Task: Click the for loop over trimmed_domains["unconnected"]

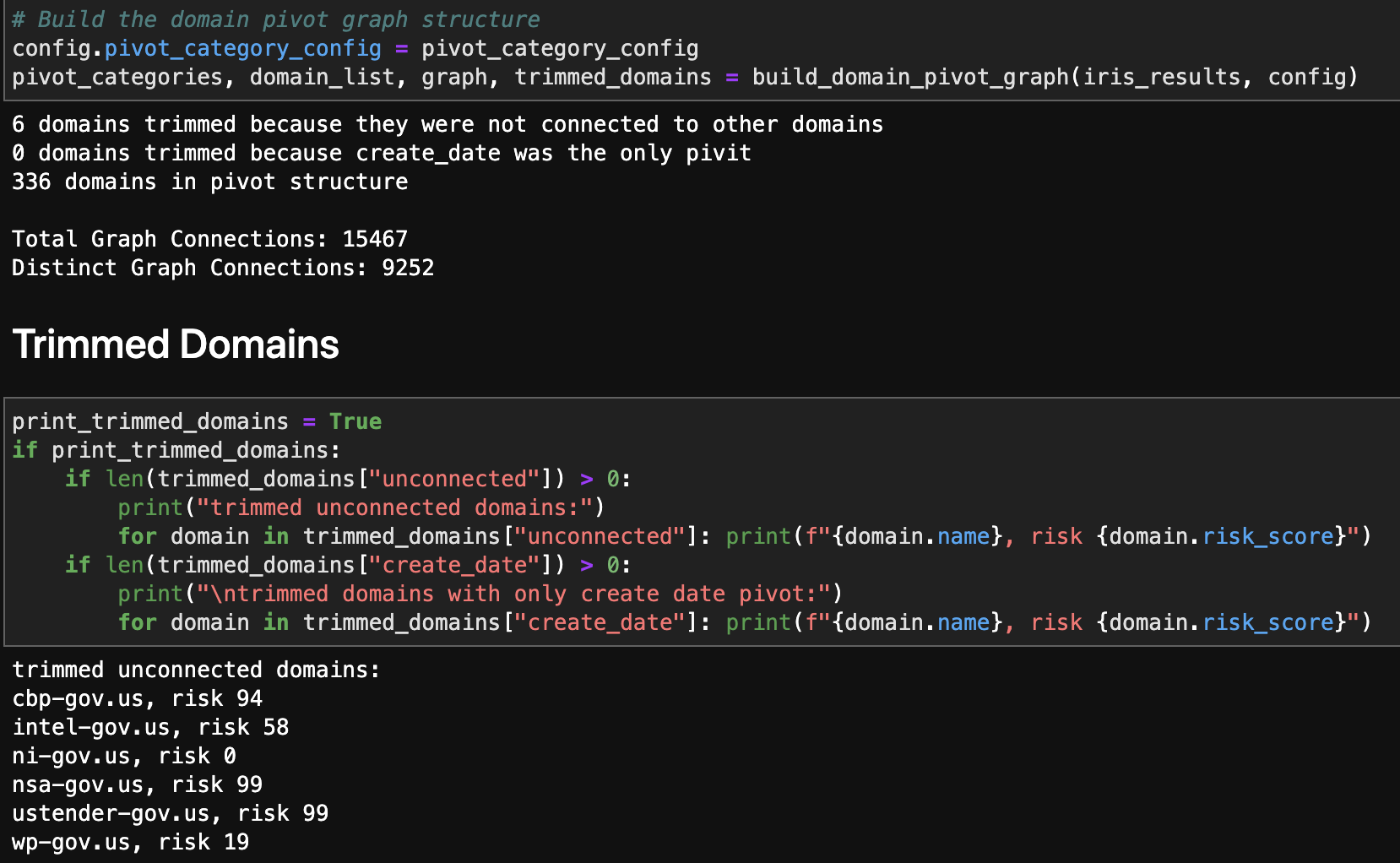Action: point(745,536)
